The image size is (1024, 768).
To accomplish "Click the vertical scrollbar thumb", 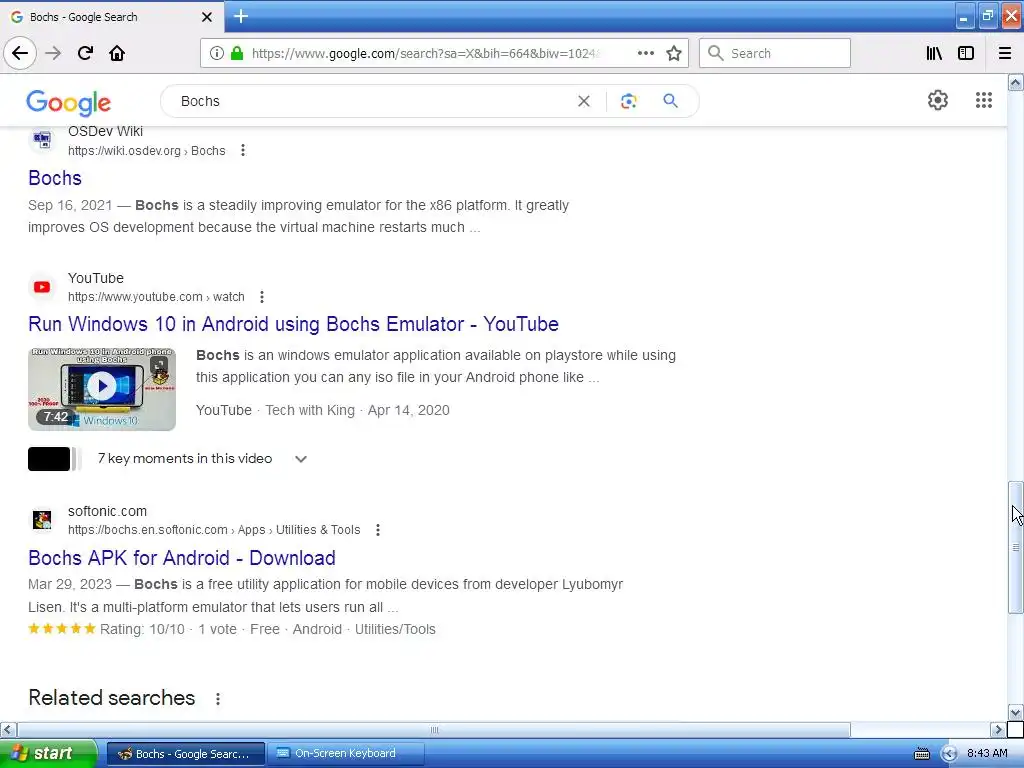I will pyautogui.click(x=1016, y=547).
